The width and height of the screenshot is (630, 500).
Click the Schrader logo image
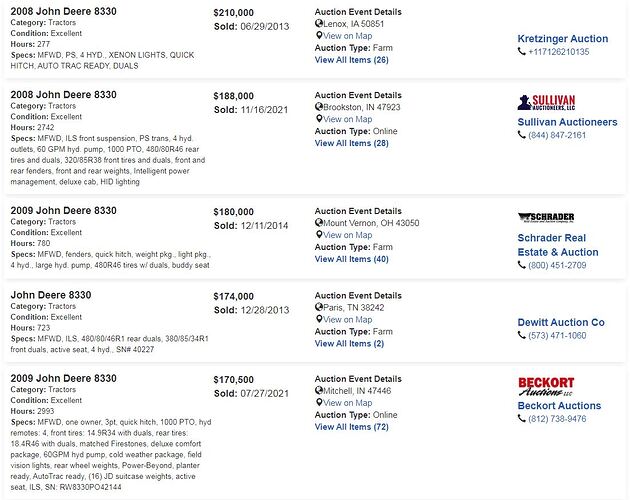click(546, 217)
